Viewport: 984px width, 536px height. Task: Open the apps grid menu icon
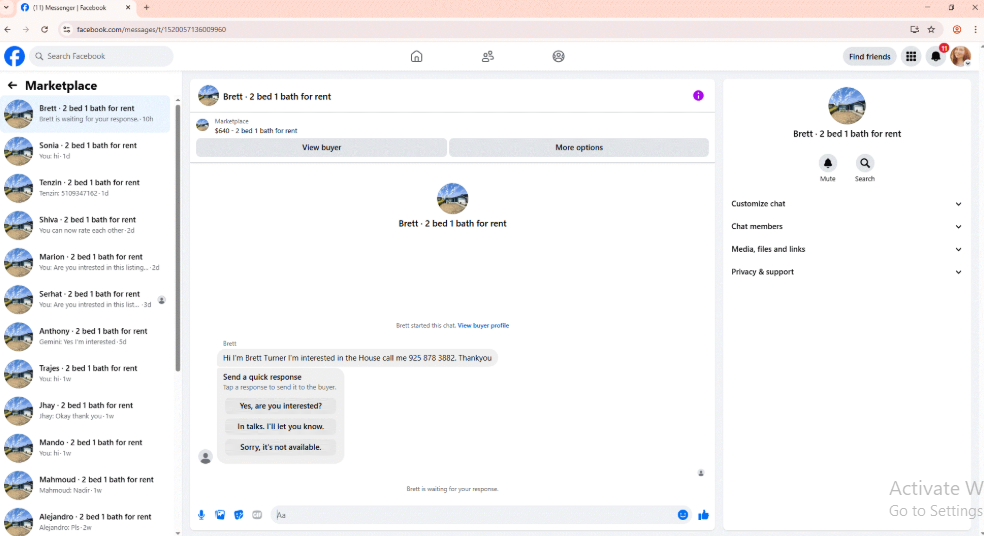(911, 56)
